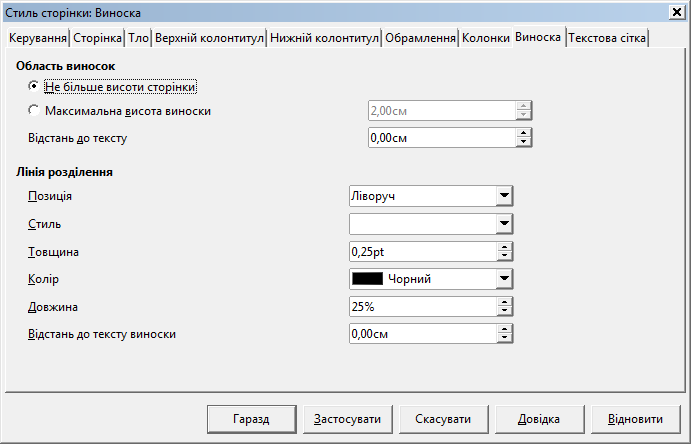Switch to the Керування tab
691x444 pixels.
[x=38, y=38]
